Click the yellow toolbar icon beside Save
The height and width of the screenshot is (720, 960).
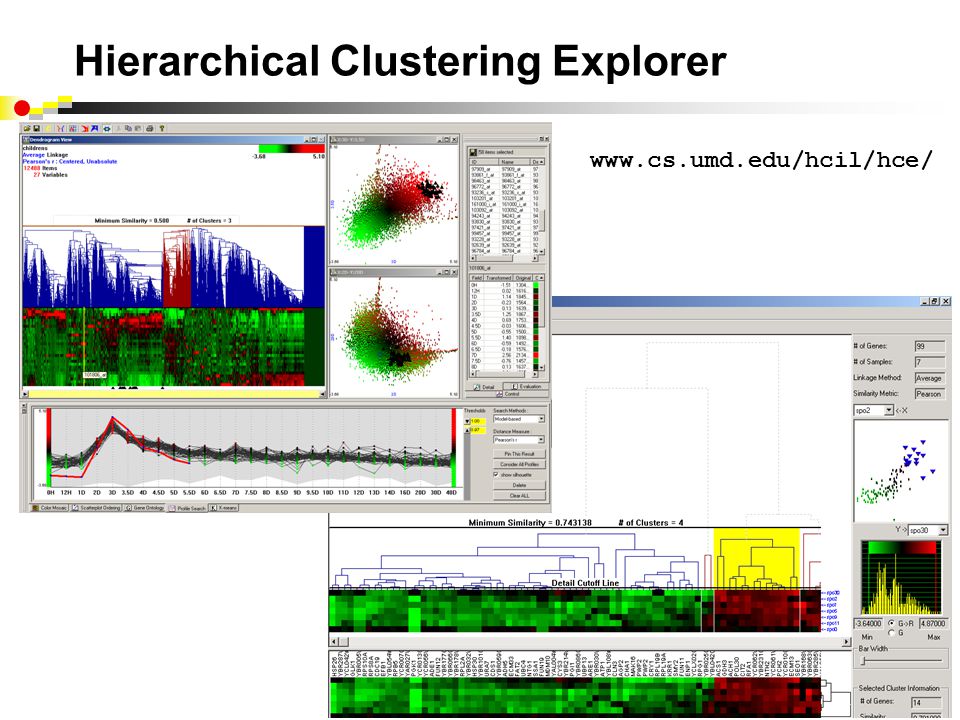click(x=48, y=129)
